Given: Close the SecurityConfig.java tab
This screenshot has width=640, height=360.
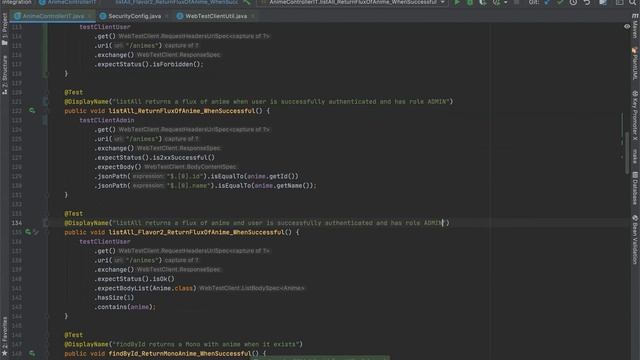Looking at the screenshot, I should tap(167, 16).
